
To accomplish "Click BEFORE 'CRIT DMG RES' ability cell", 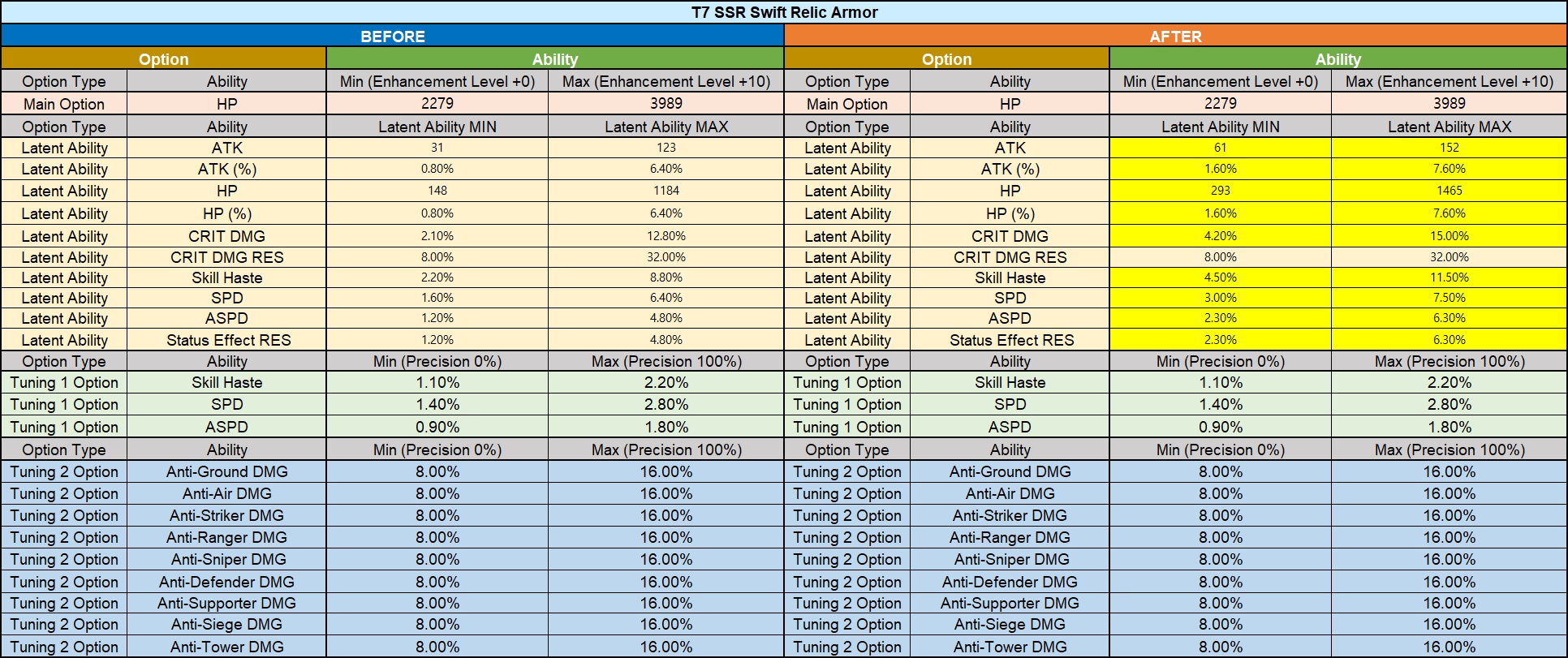I will tap(227, 257).
